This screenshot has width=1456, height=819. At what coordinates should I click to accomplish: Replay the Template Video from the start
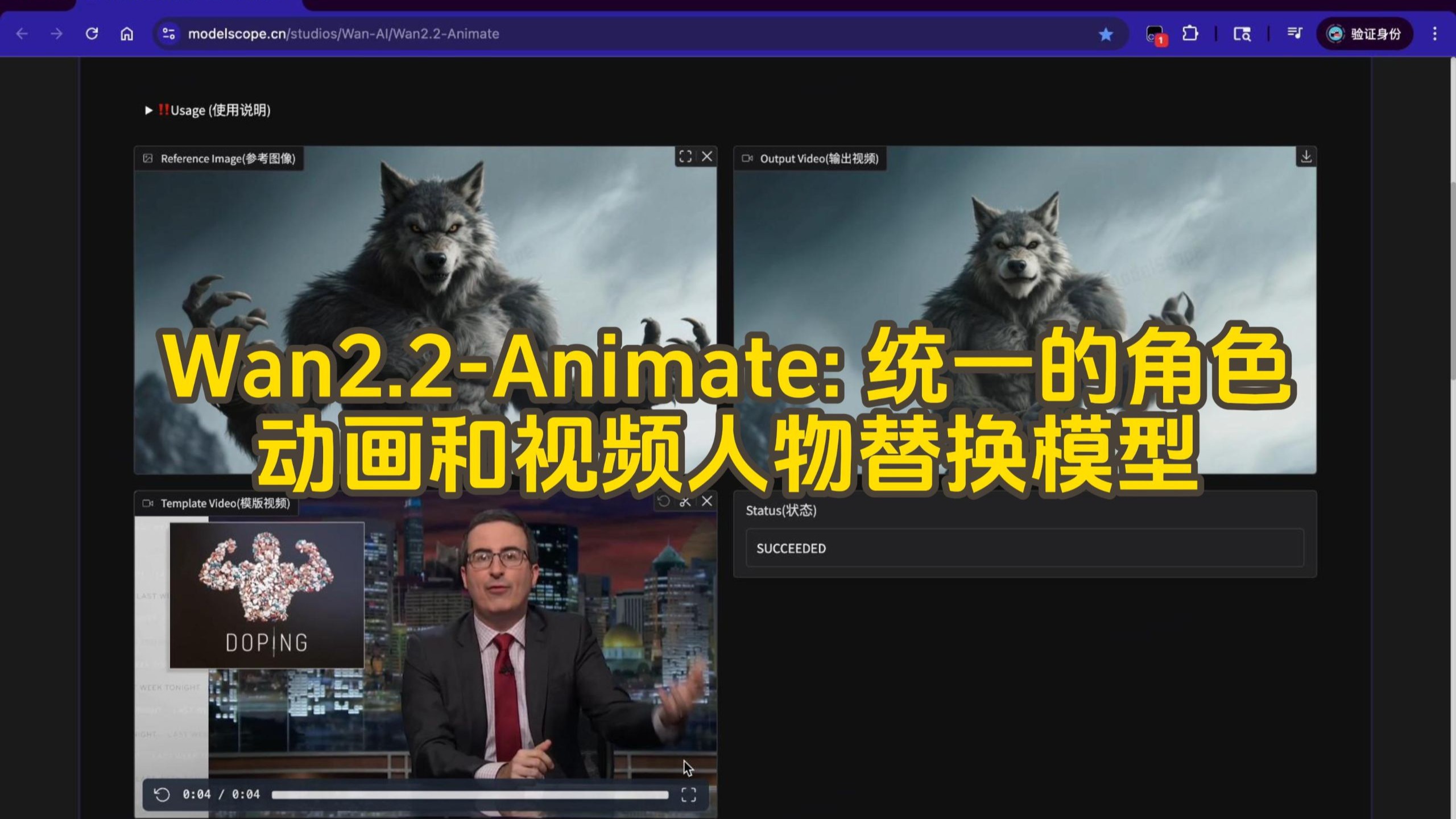[x=161, y=793]
